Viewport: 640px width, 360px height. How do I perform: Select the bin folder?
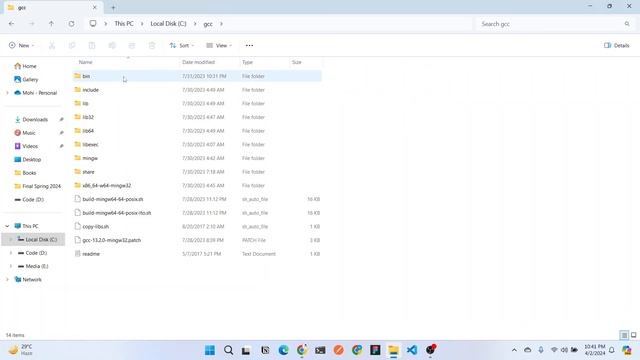(197, 76)
